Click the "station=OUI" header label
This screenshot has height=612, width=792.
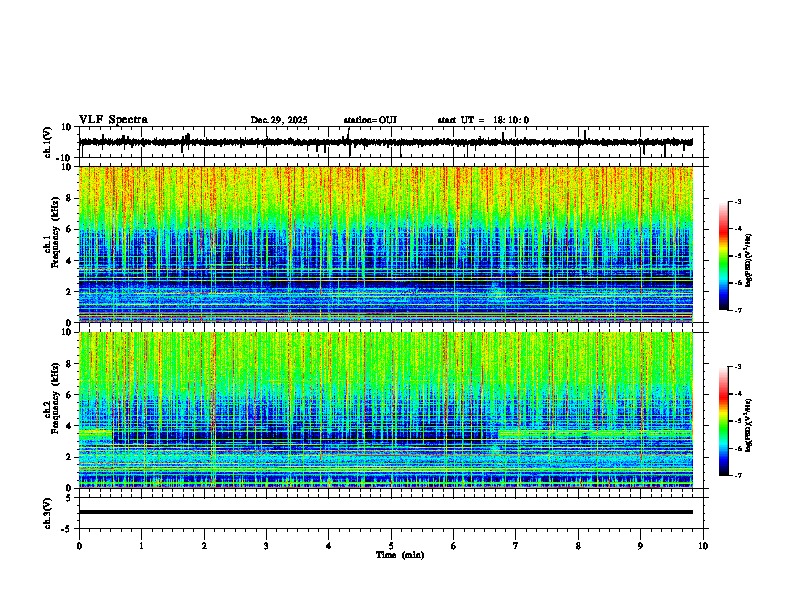[370, 120]
